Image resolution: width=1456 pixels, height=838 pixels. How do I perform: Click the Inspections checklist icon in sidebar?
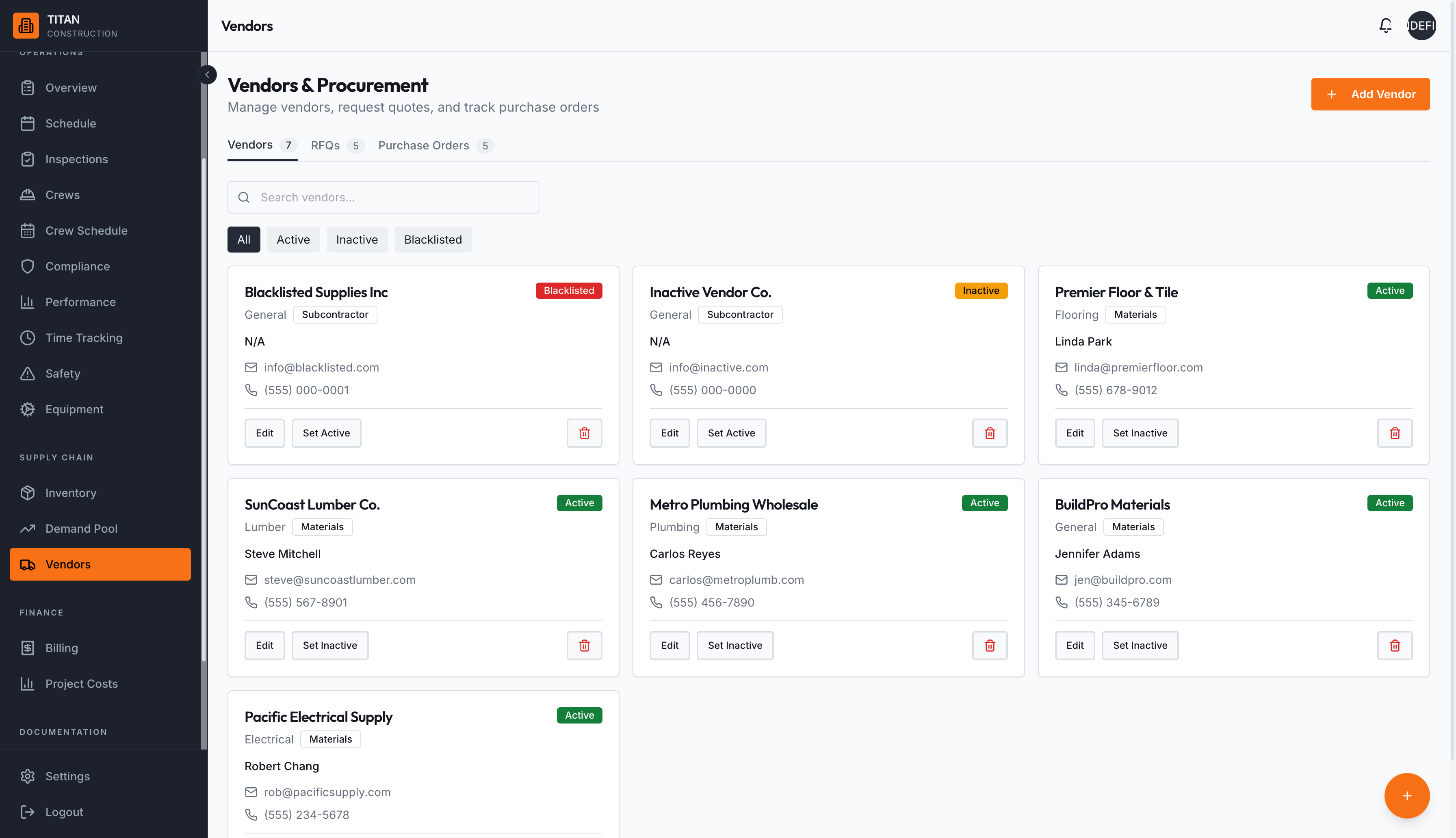click(28, 159)
